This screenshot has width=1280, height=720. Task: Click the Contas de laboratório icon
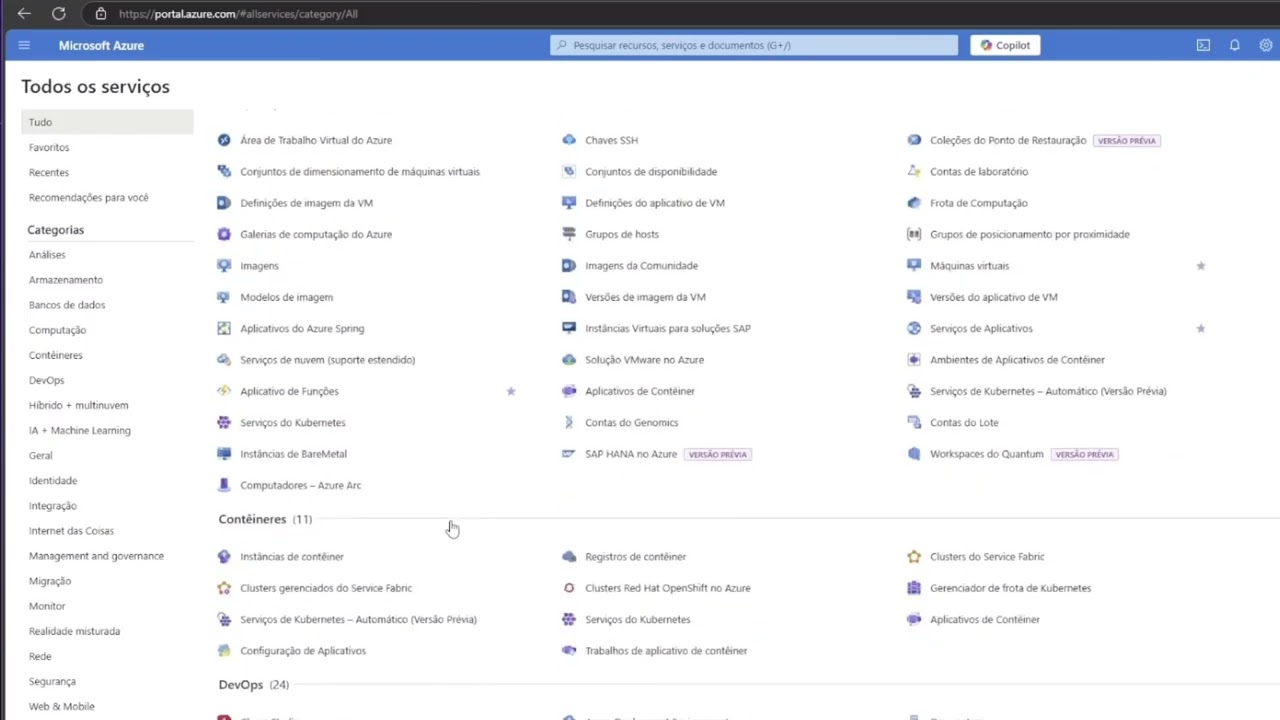pos(914,171)
